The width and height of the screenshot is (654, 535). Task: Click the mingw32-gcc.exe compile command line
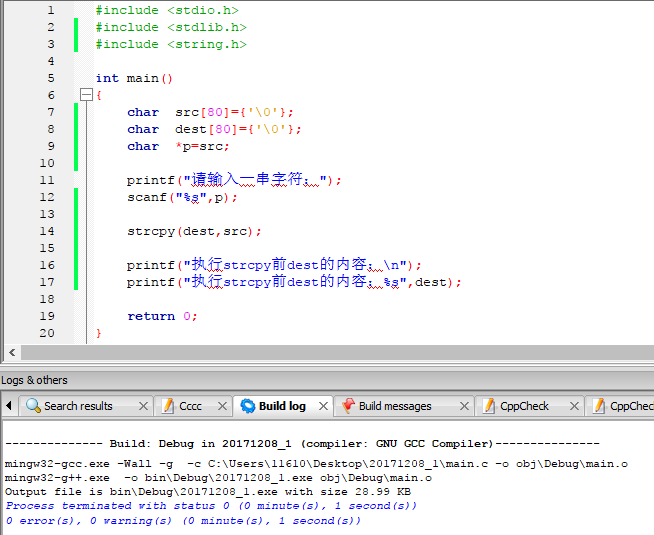click(316, 464)
